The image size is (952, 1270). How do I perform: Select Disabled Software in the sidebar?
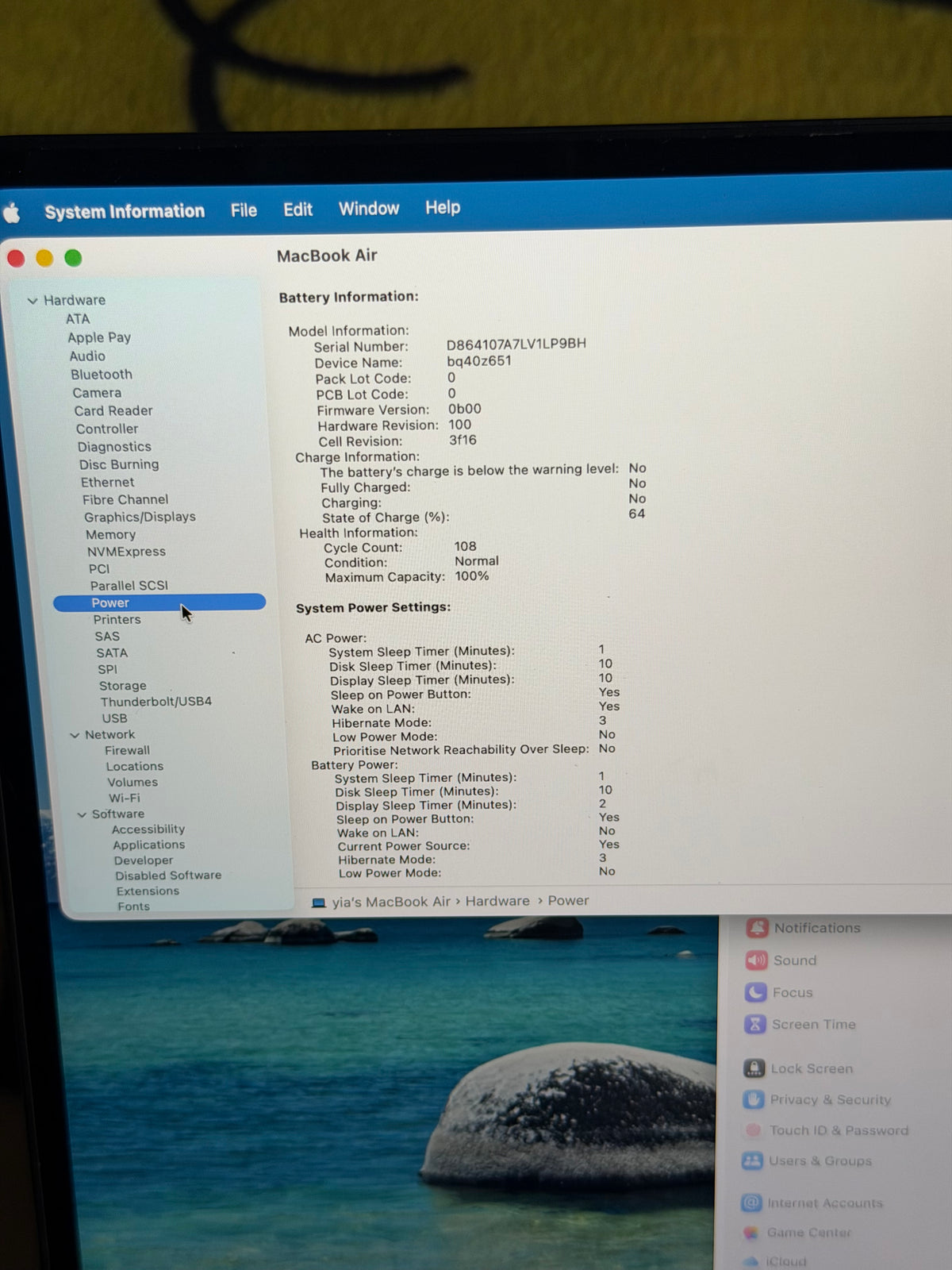click(x=168, y=876)
